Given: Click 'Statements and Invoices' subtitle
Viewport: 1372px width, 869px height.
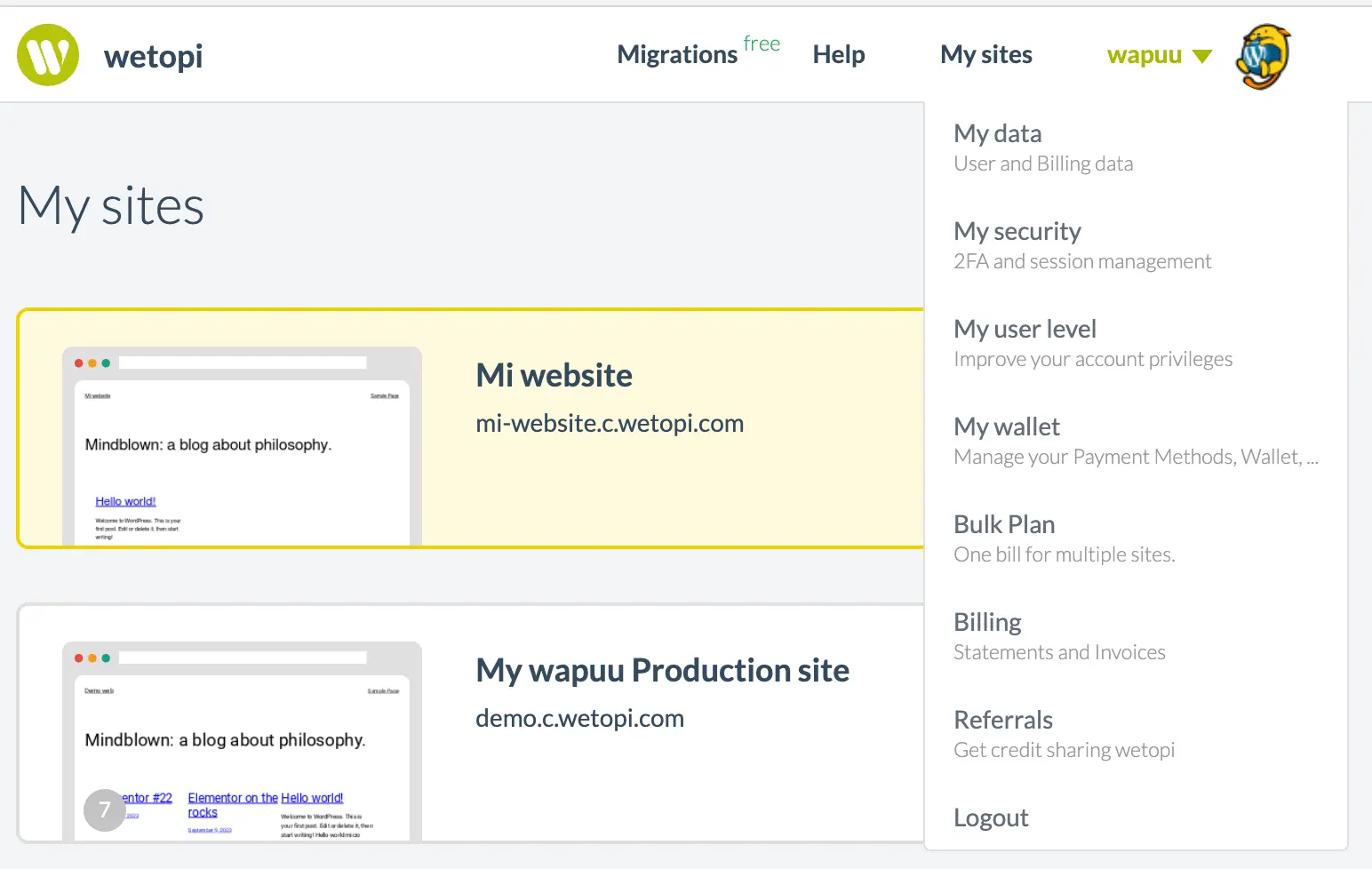Looking at the screenshot, I should pyautogui.click(x=1059, y=652).
